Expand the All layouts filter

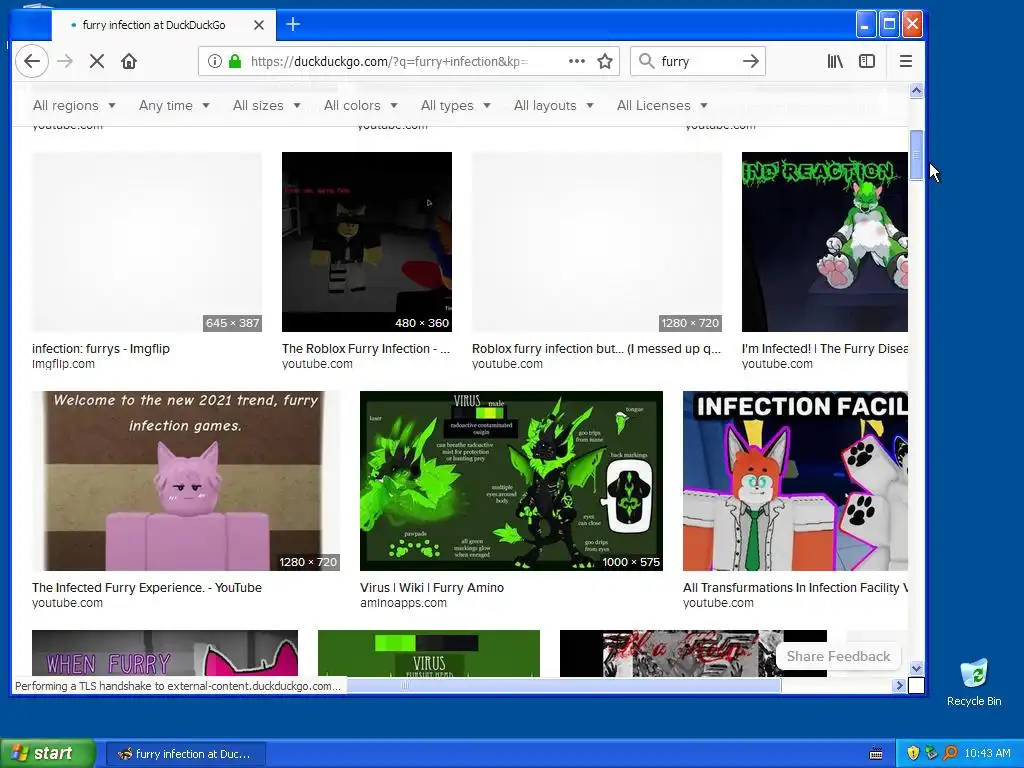click(x=553, y=105)
